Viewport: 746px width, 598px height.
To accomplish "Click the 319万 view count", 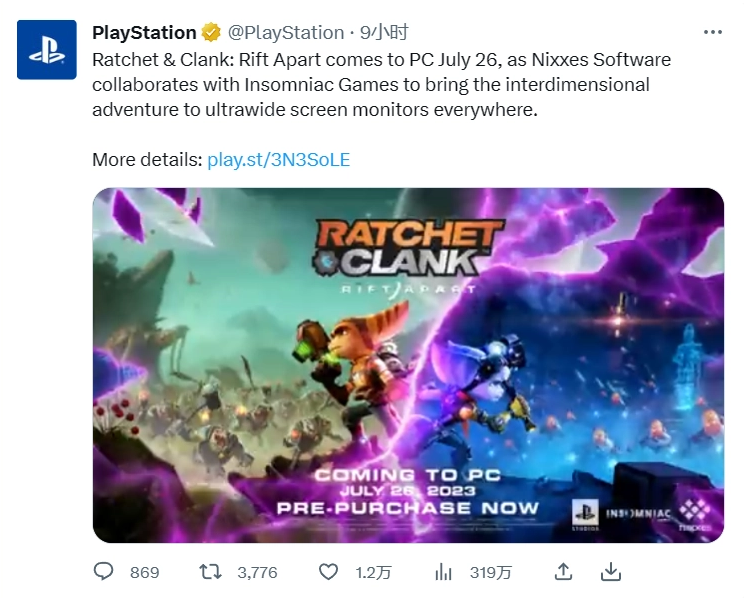I will coord(490,573).
